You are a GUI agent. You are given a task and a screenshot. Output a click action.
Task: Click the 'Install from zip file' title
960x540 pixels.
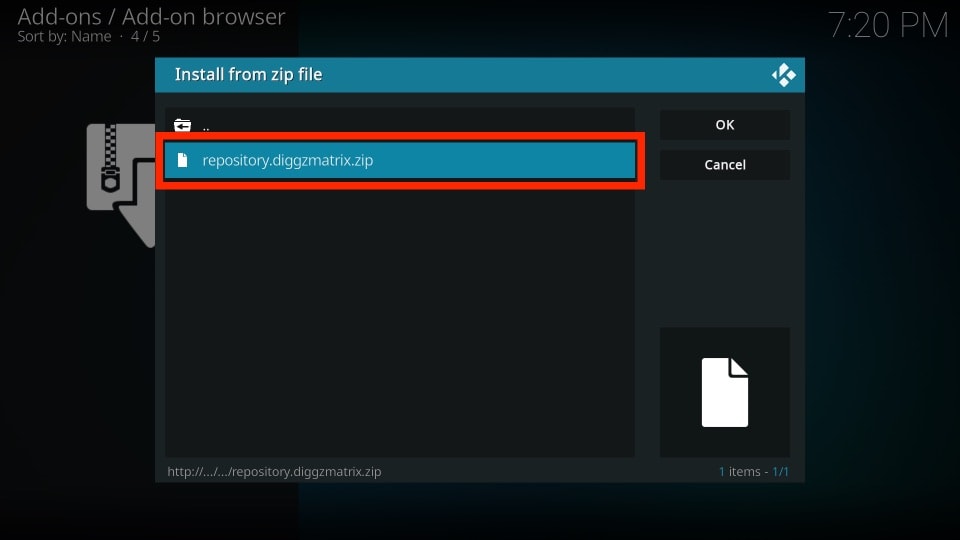(249, 75)
